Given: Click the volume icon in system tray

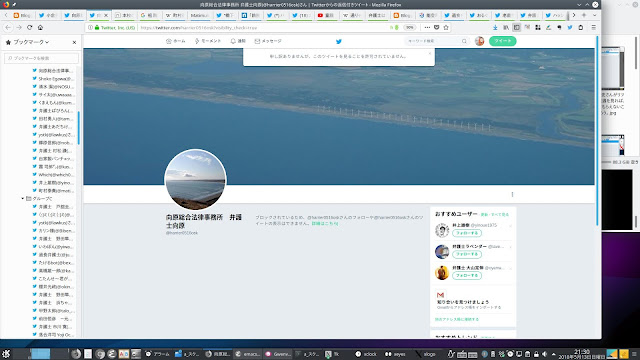Looking at the screenshot, I should click(x=544, y=354).
